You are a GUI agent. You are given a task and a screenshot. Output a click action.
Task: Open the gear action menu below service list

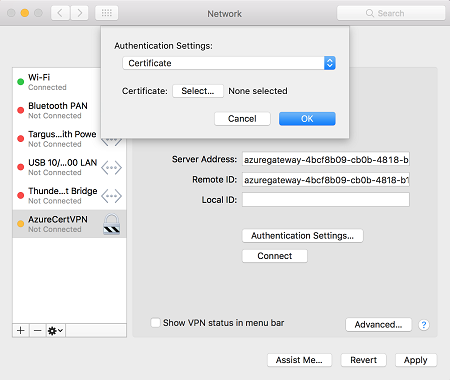55,330
